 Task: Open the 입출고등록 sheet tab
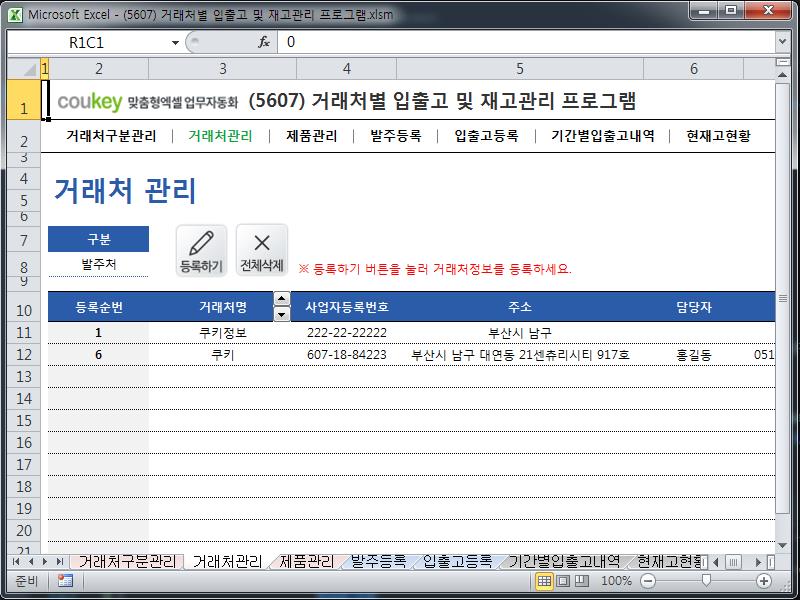[457, 562]
